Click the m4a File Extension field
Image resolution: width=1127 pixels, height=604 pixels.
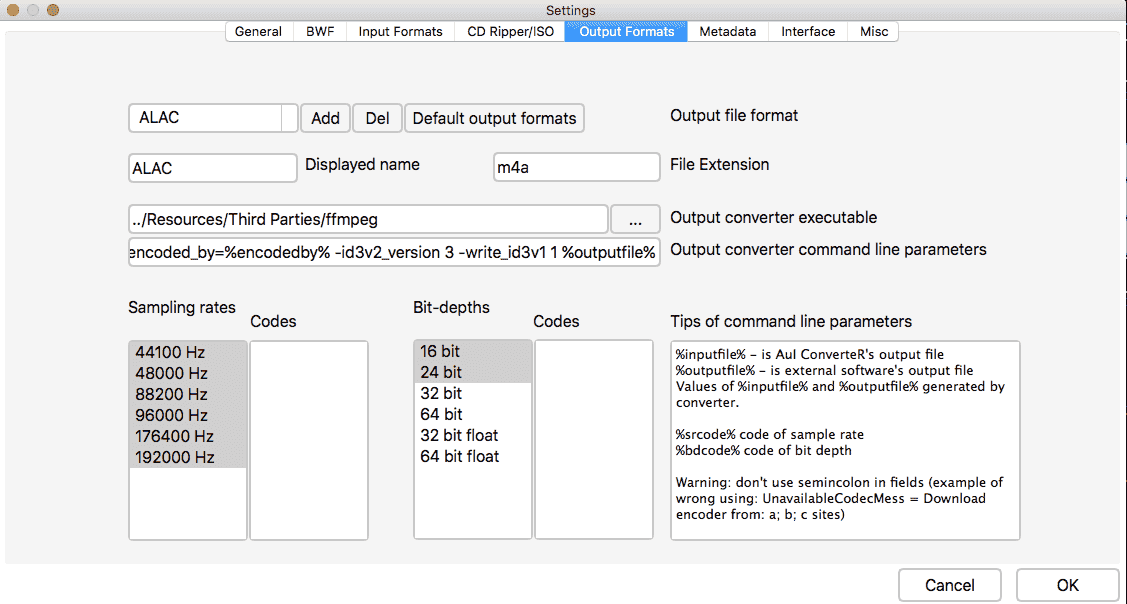pos(576,168)
